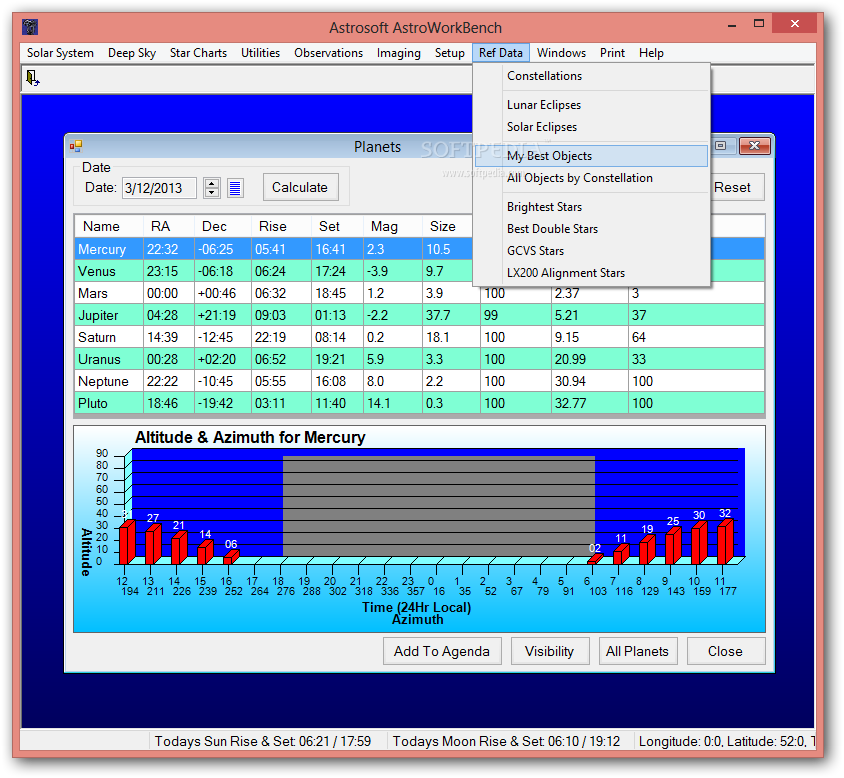
Task: Click the Set column header
Action: click(x=337, y=227)
